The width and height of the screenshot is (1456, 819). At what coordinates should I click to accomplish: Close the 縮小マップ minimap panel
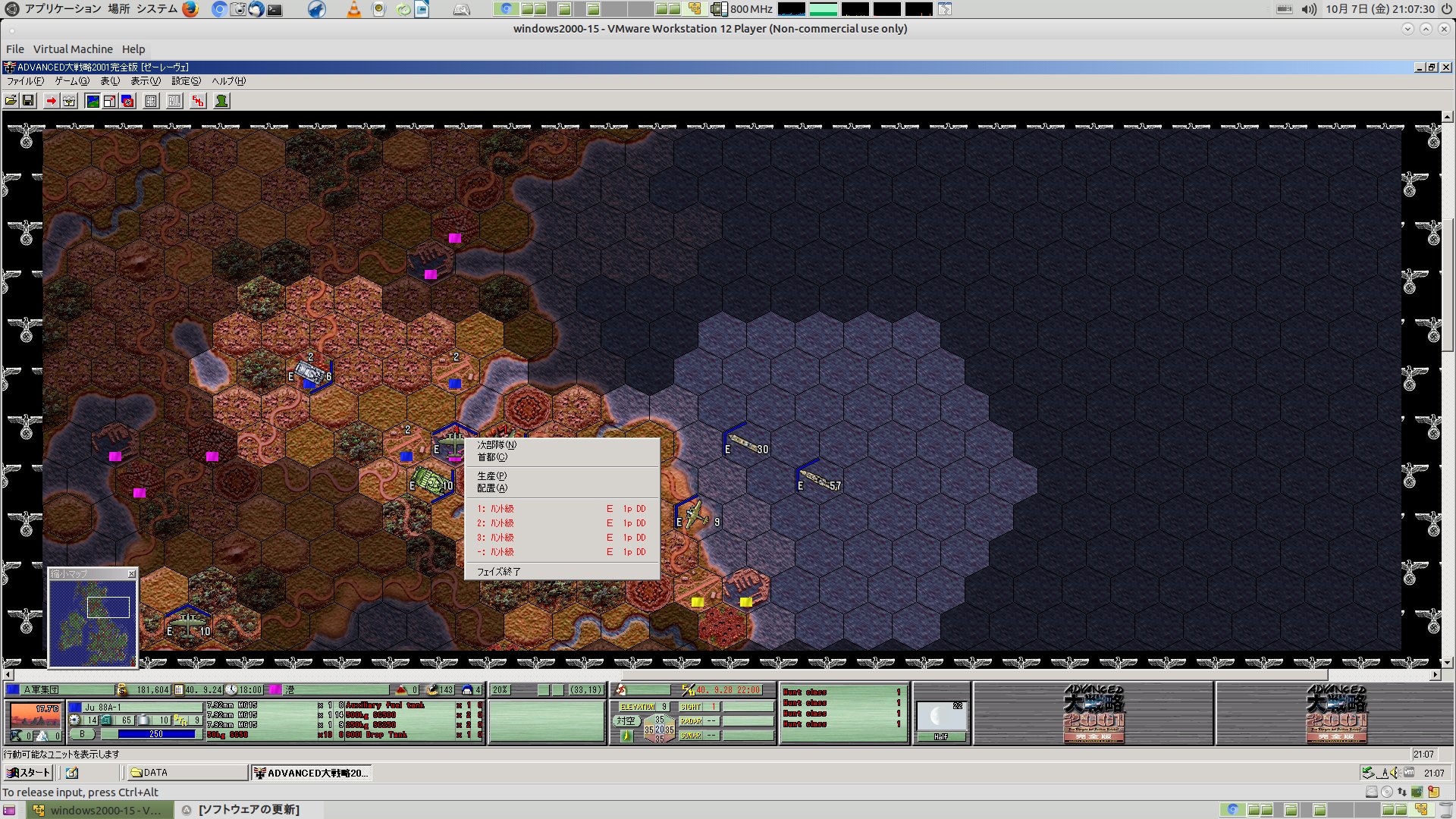pyautogui.click(x=132, y=574)
